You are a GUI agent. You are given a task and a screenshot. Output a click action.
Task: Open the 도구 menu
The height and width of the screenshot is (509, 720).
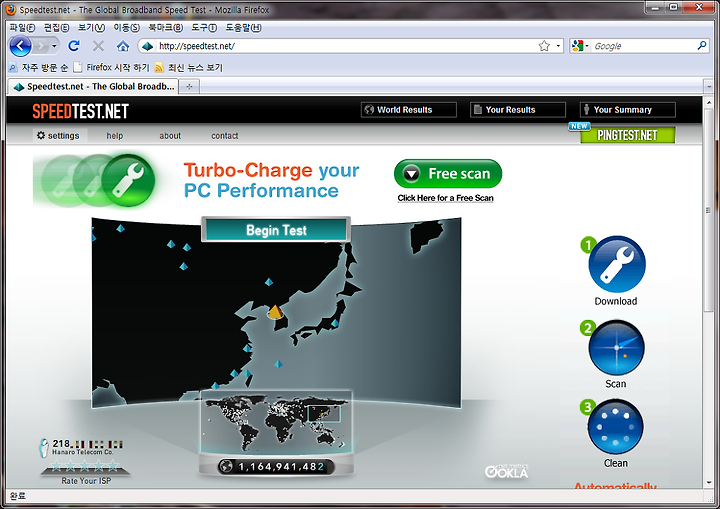pos(204,28)
